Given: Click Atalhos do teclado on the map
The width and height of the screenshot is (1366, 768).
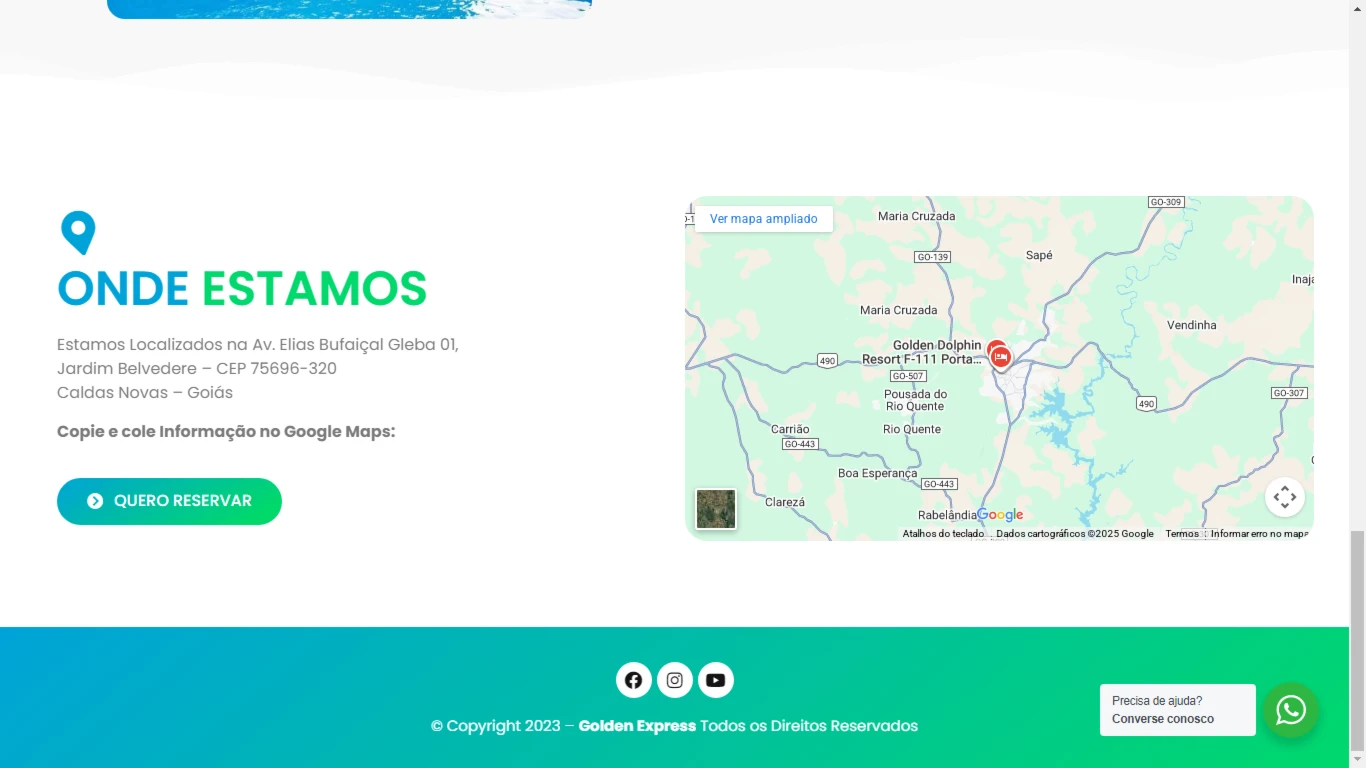Looking at the screenshot, I should (943, 534).
